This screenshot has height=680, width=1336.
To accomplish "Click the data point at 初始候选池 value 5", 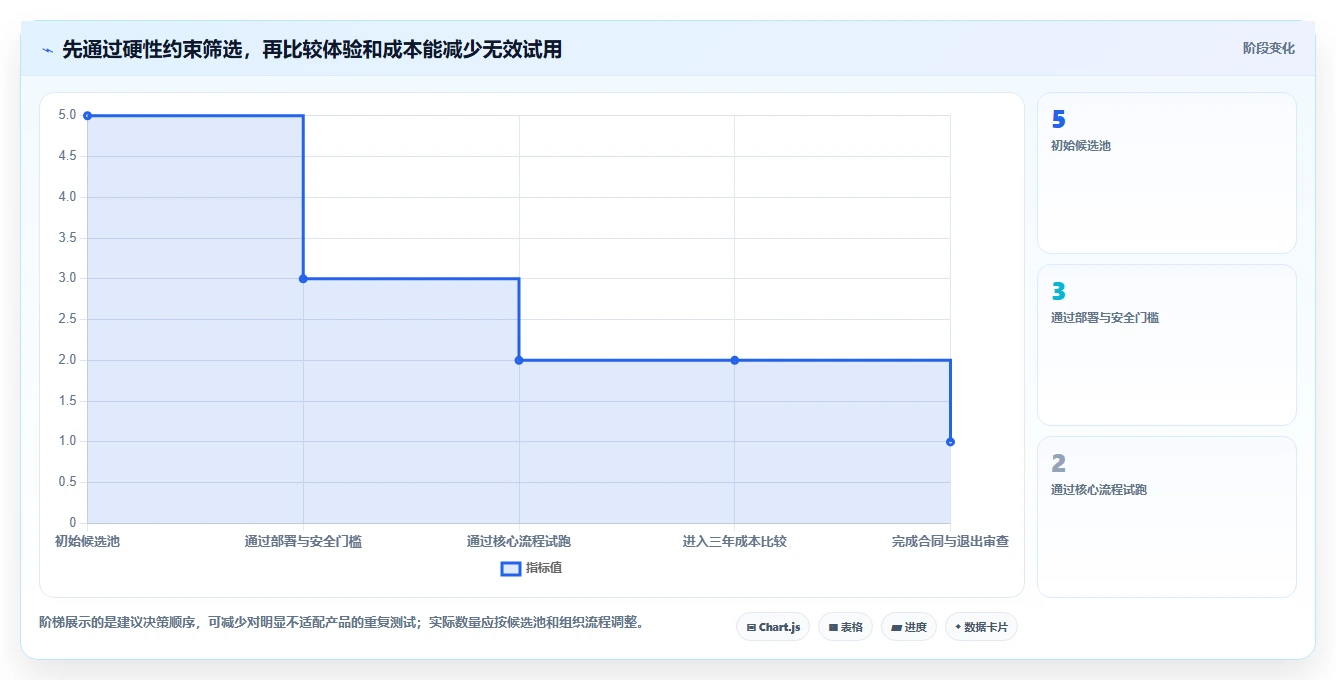I will pos(87,116).
